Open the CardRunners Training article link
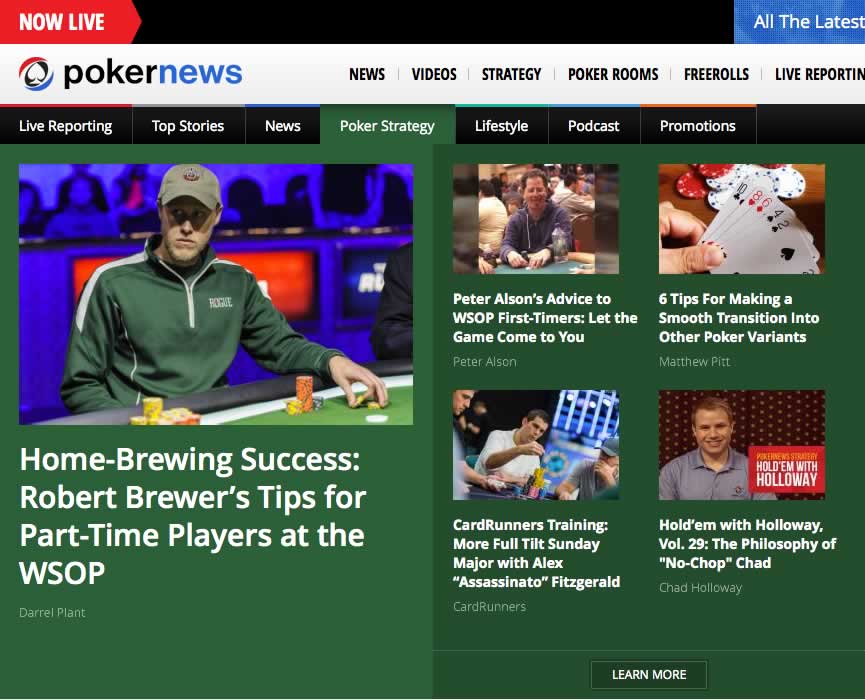 tap(536, 553)
